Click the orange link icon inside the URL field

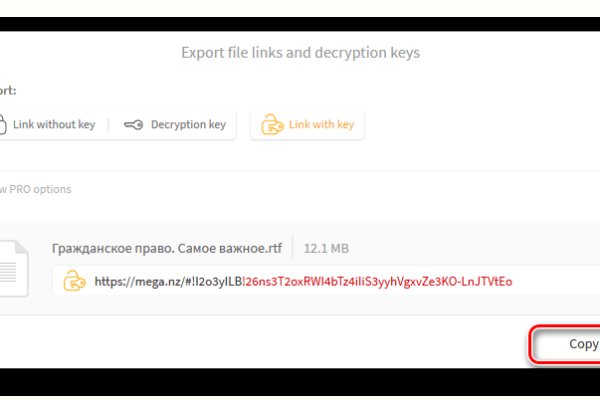point(74,282)
